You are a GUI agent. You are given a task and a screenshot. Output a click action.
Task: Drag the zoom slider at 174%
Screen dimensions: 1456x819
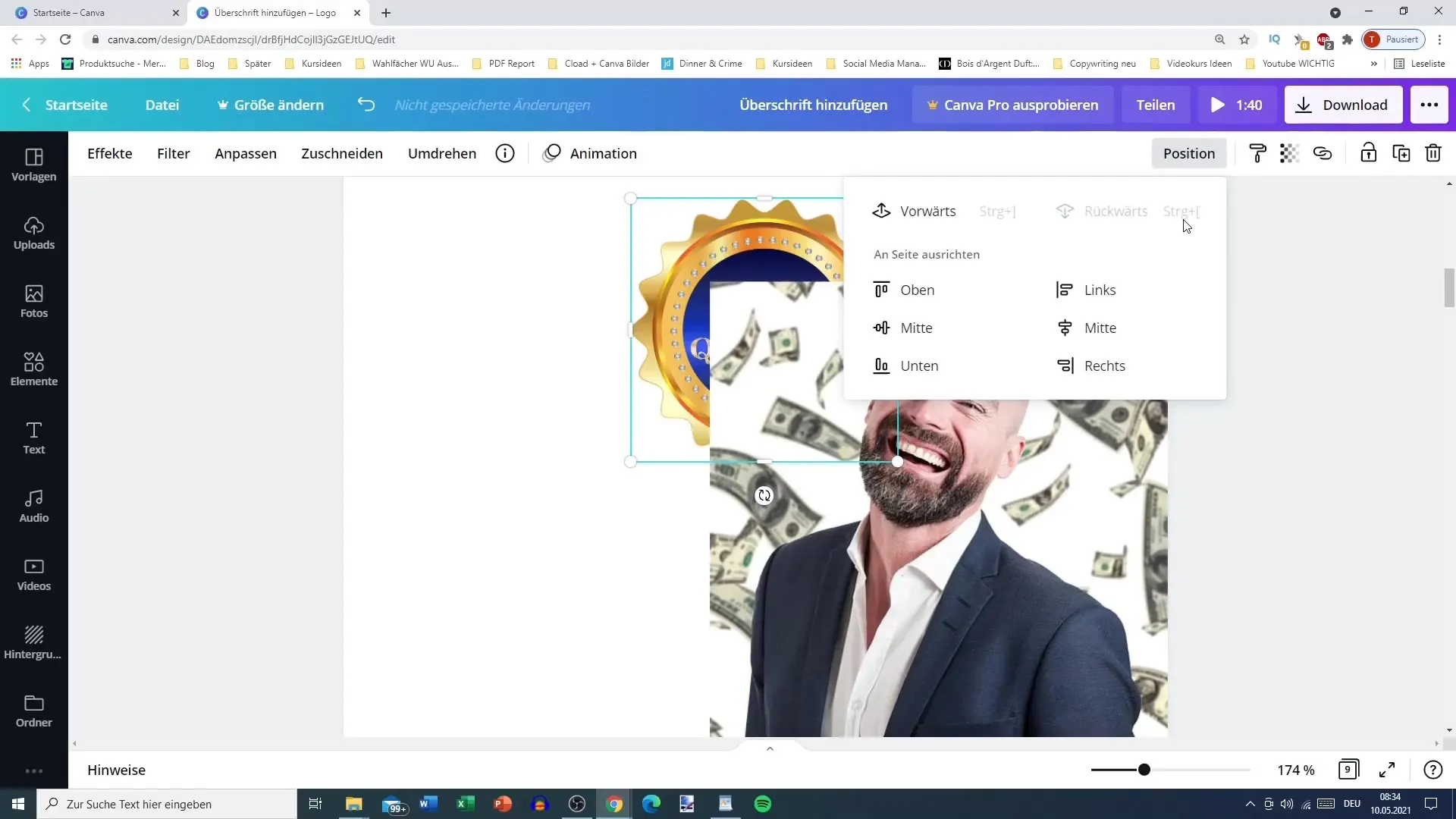pyautogui.click(x=1144, y=769)
